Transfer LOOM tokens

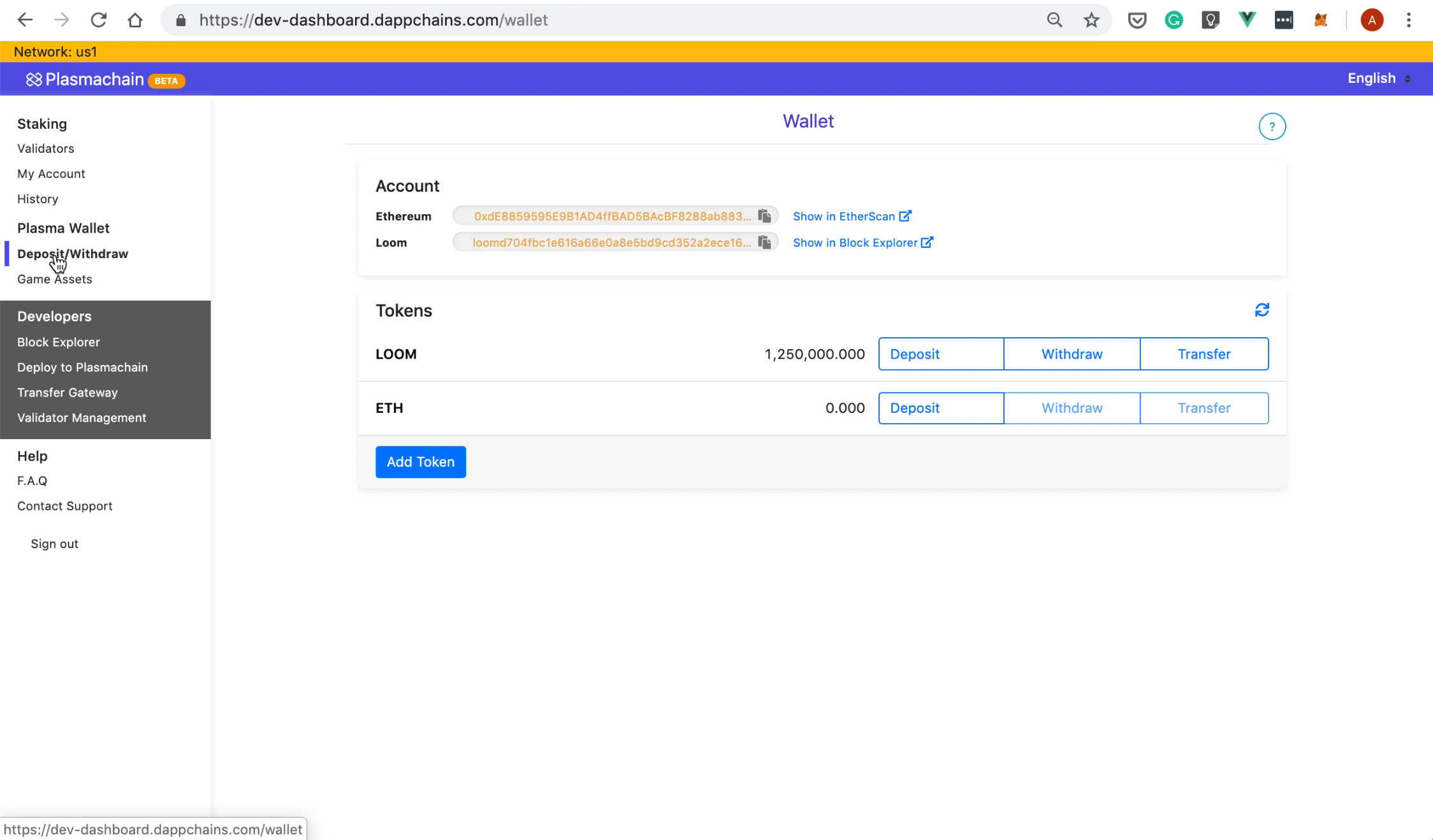pyautogui.click(x=1204, y=354)
